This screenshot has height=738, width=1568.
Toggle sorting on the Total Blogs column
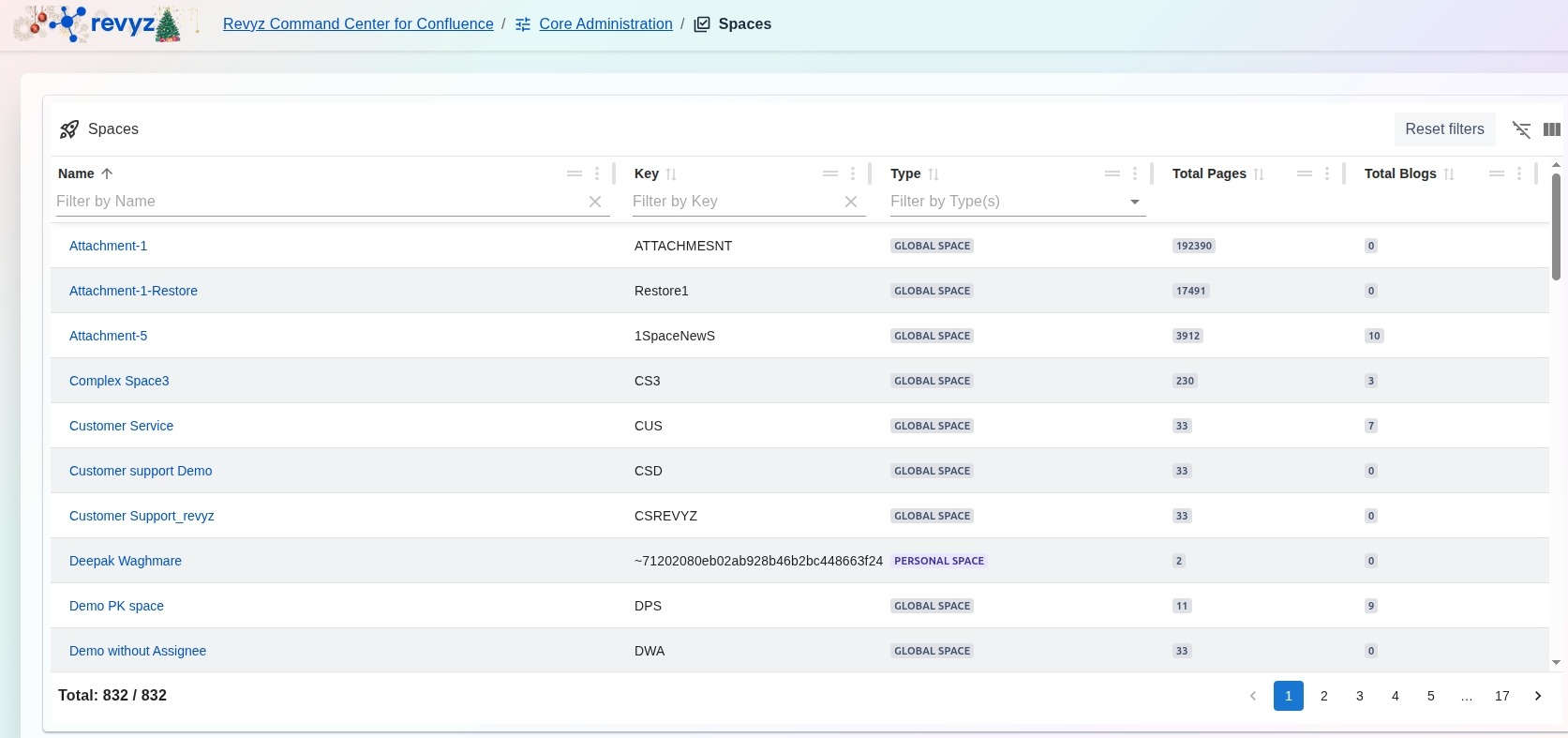tap(1449, 174)
